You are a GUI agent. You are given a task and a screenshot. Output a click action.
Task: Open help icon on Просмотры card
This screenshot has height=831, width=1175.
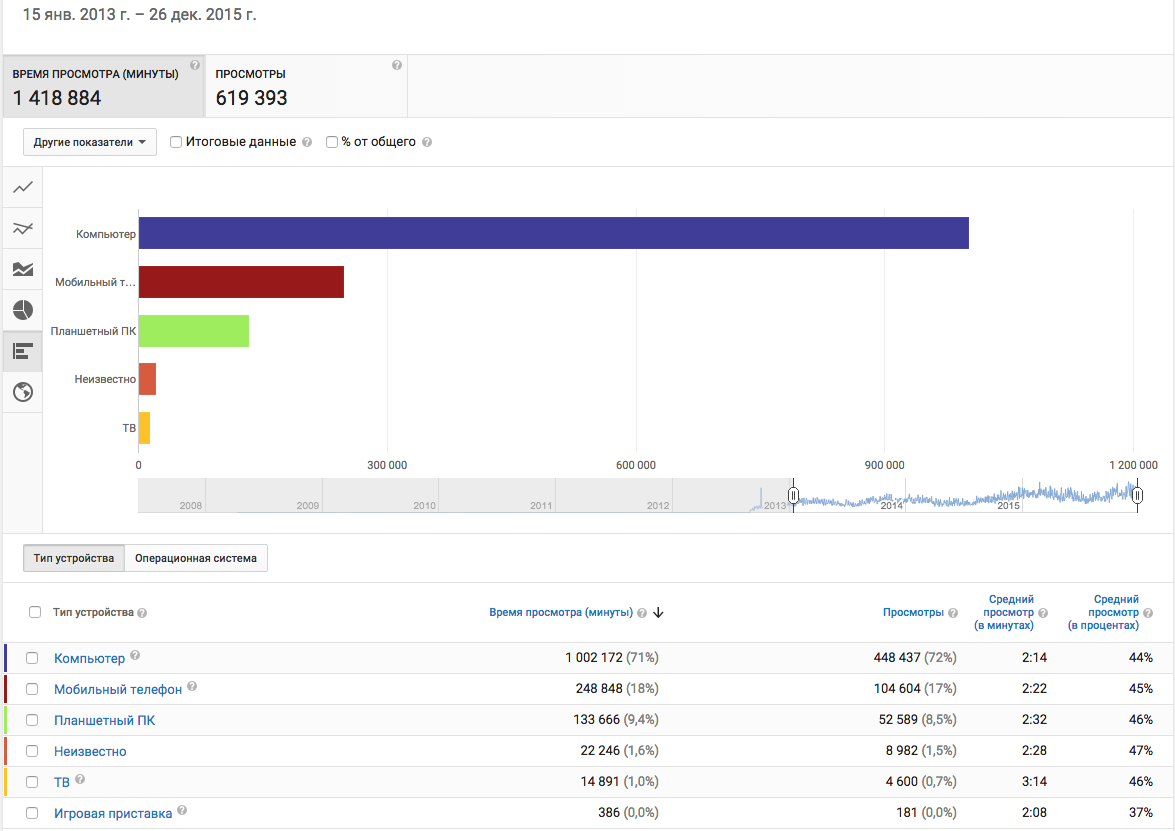[x=397, y=65]
